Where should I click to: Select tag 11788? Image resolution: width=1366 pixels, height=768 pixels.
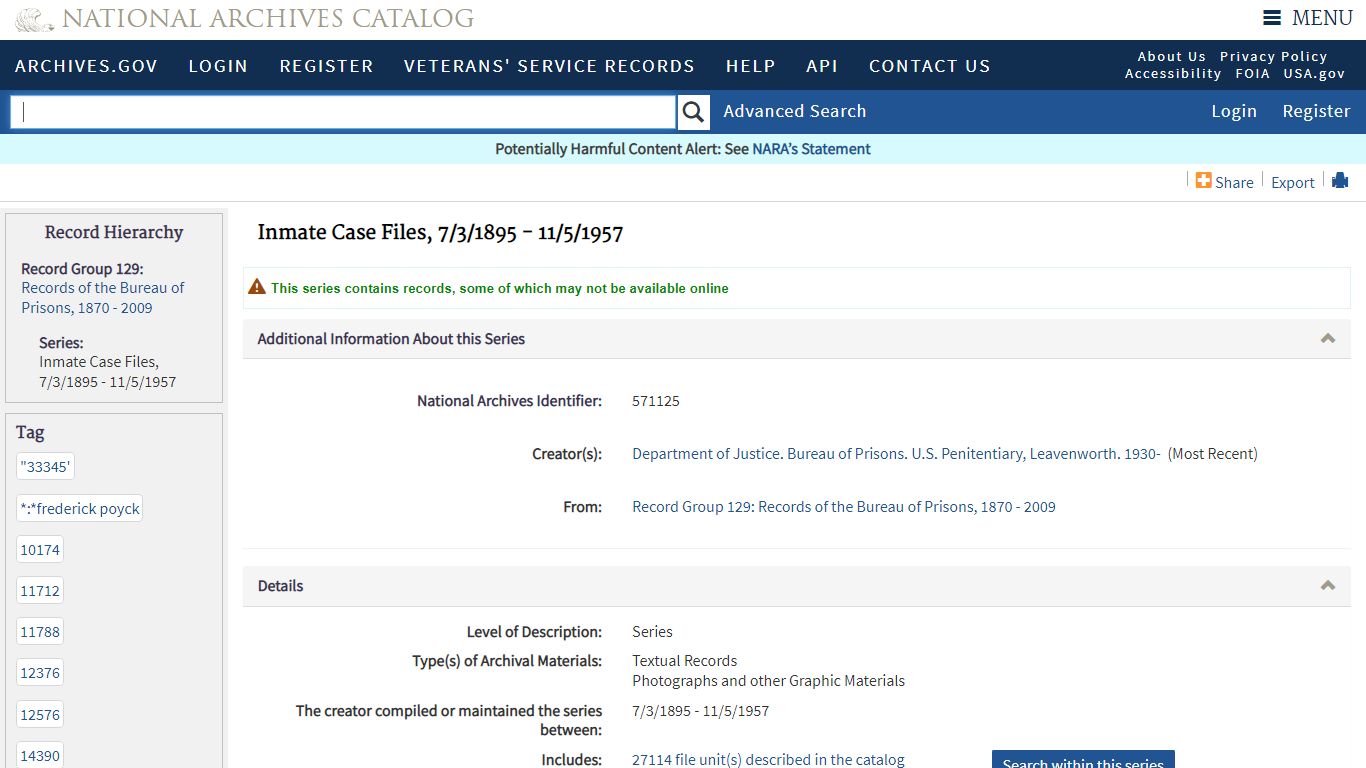tap(40, 632)
